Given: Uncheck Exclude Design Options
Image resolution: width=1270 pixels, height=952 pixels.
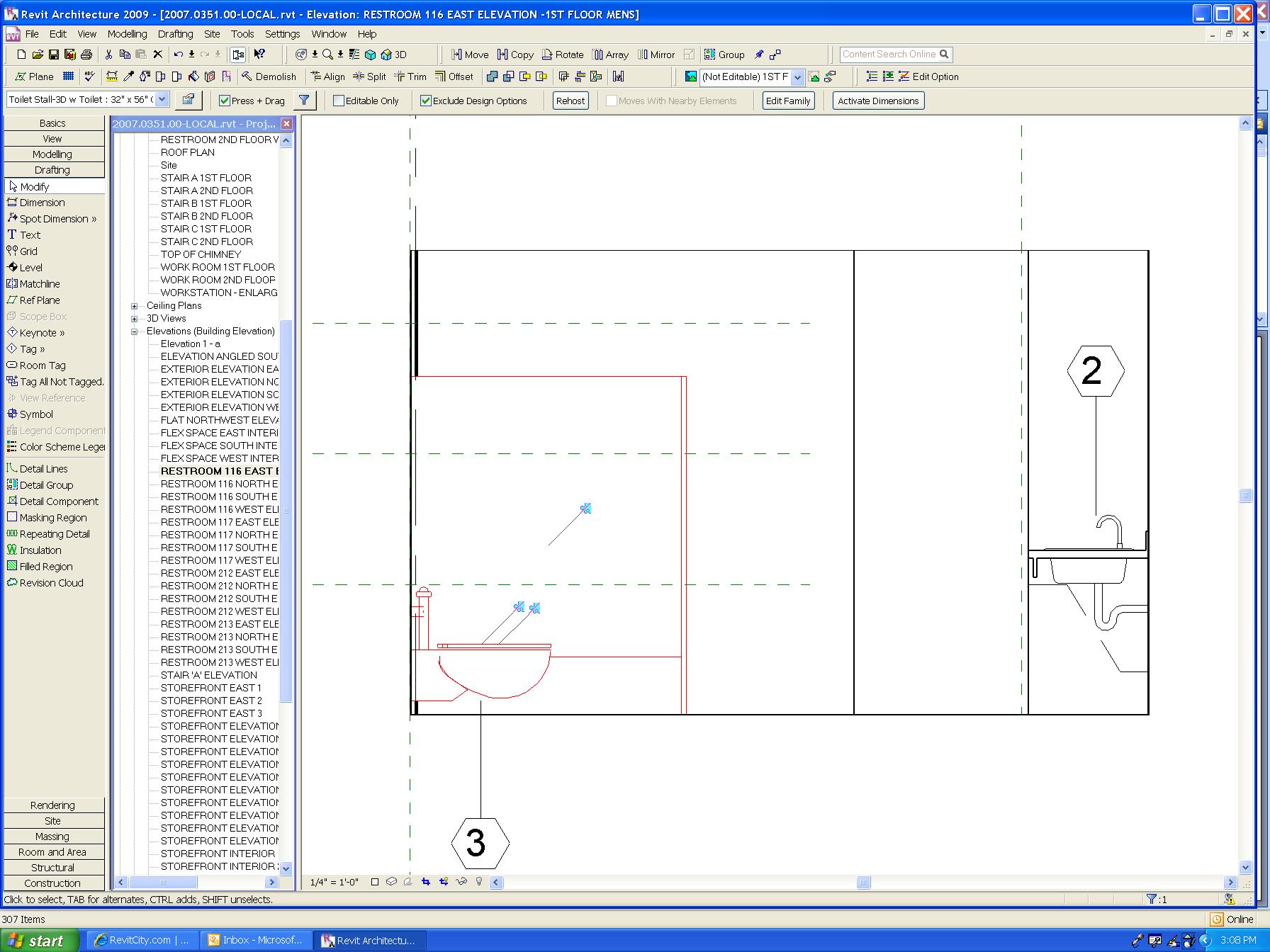Looking at the screenshot, I should [426, 101].
